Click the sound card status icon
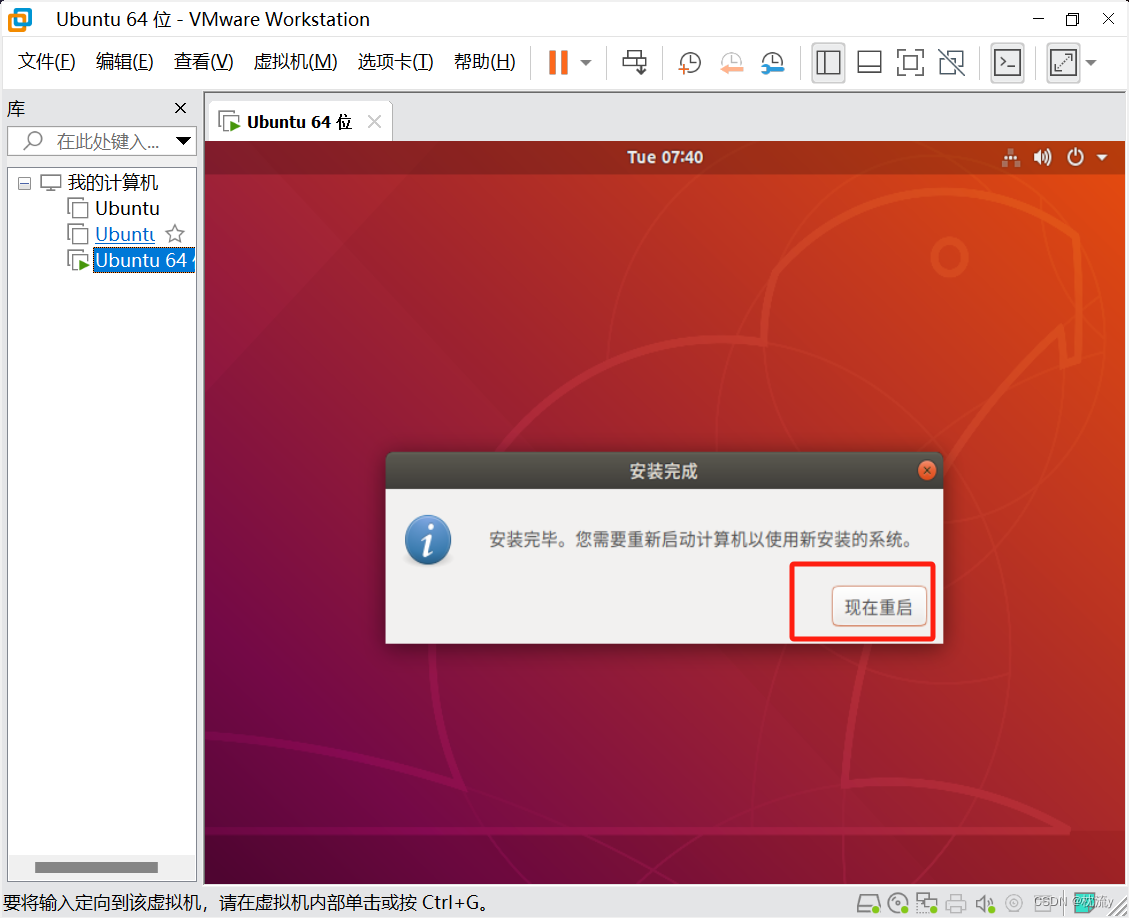The height and width of the screenshot is (918, 1129). (984, 903)
